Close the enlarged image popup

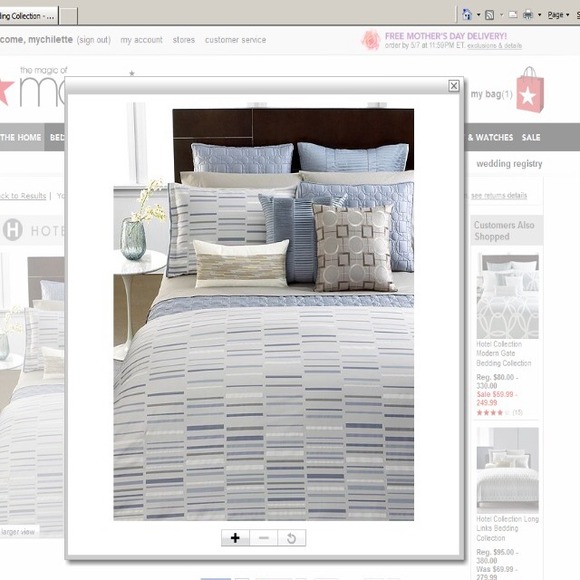click(x=454, y=86)
